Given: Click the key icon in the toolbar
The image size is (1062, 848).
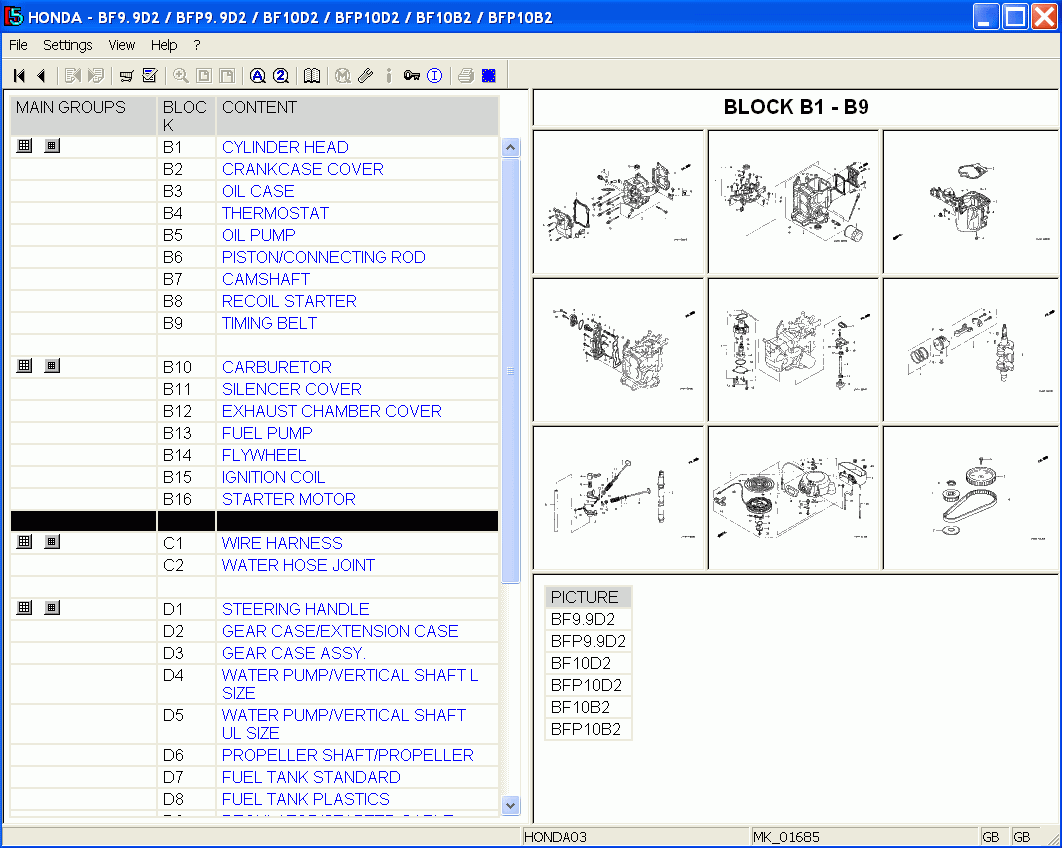Looking at the screenshot, I should [412, 76].
